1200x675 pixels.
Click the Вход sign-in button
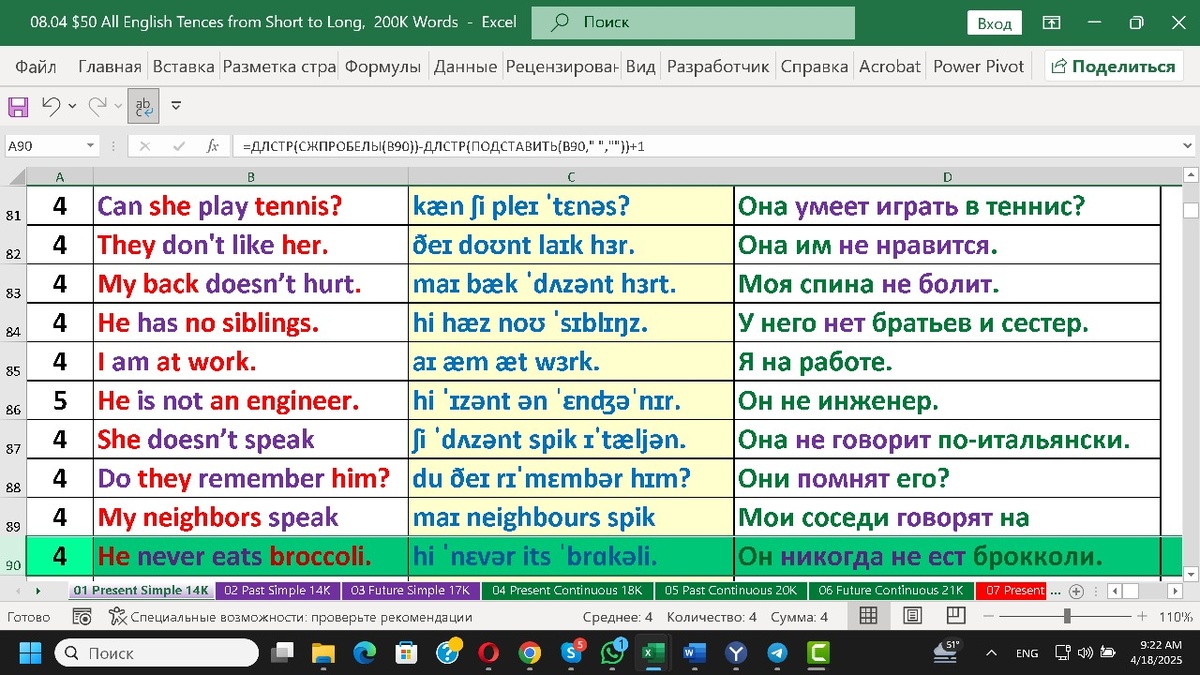pos(994,23)
